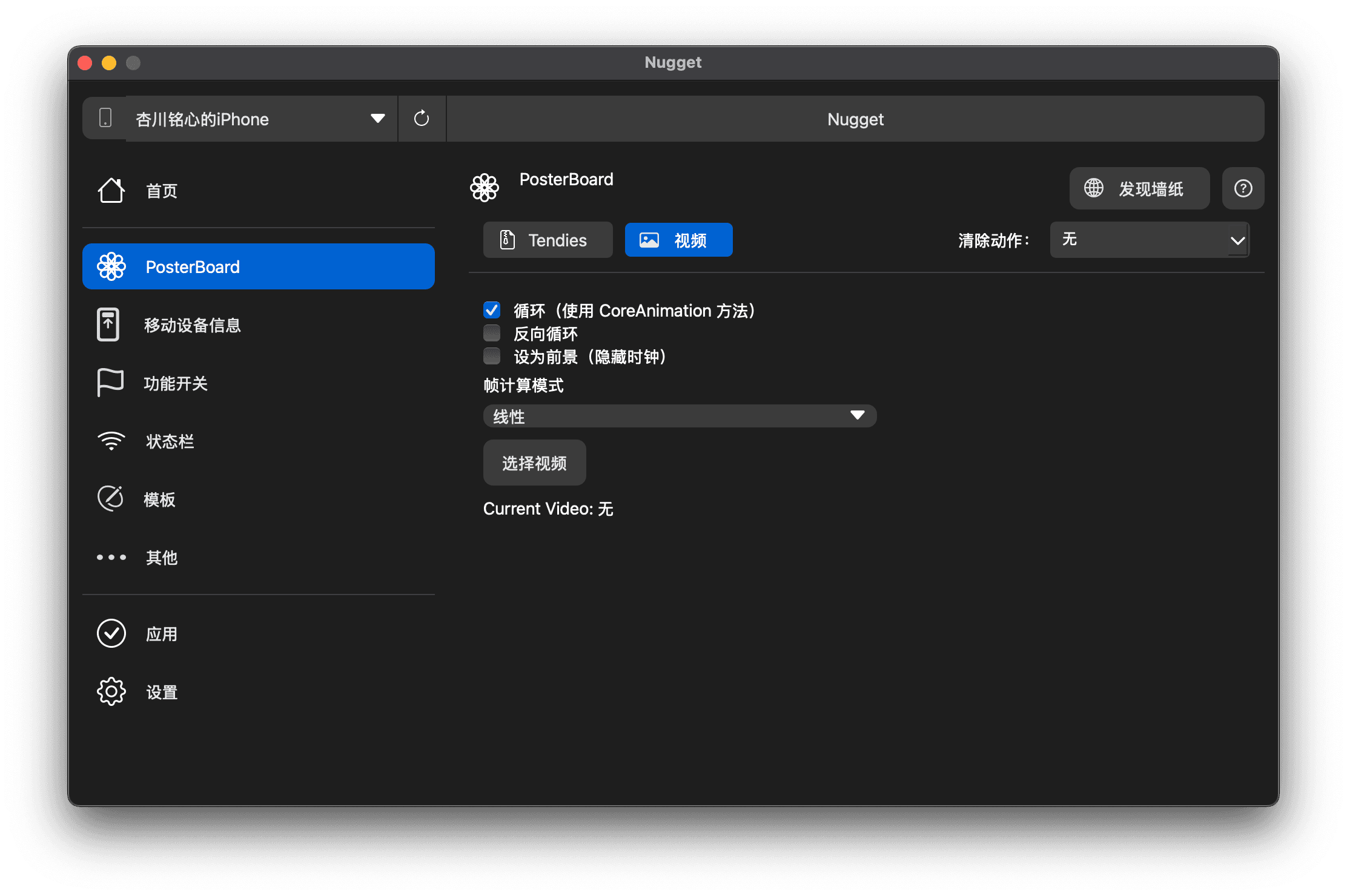The image size is (1347, 896).
Task: Click the 选择视频 button
Action: pos(534,463)
